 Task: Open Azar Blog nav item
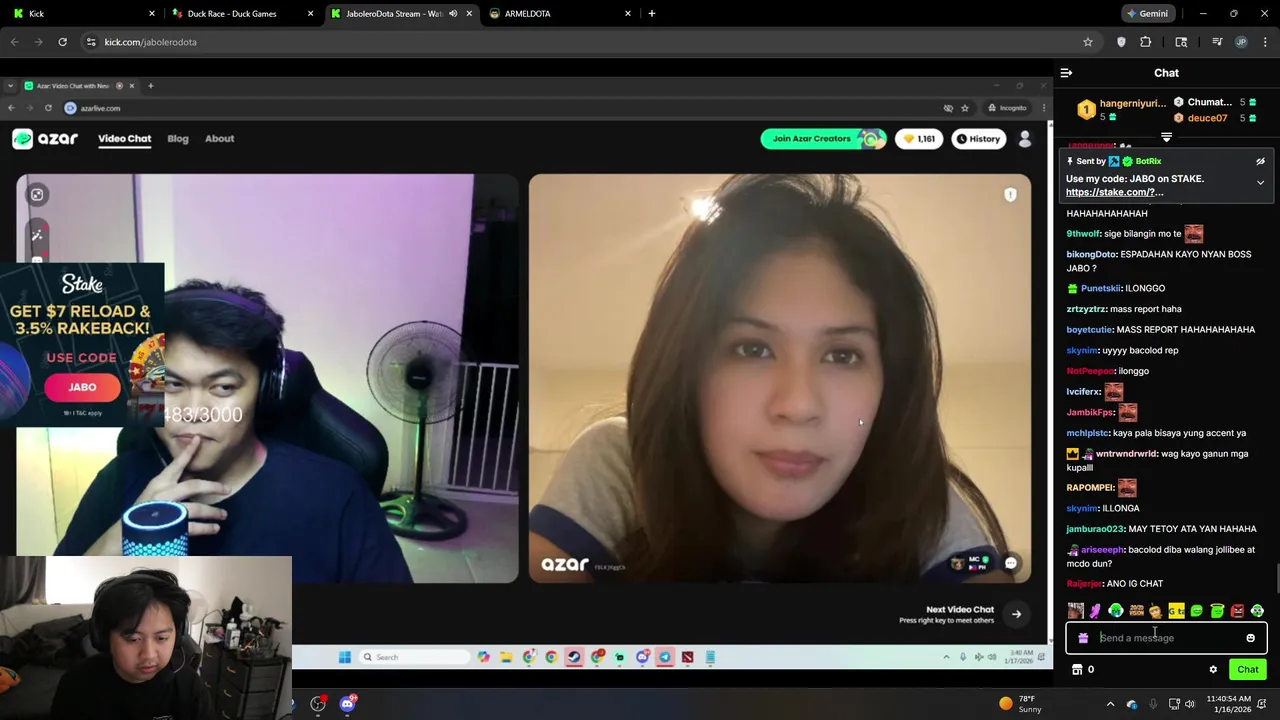click(x=178, y=139)
